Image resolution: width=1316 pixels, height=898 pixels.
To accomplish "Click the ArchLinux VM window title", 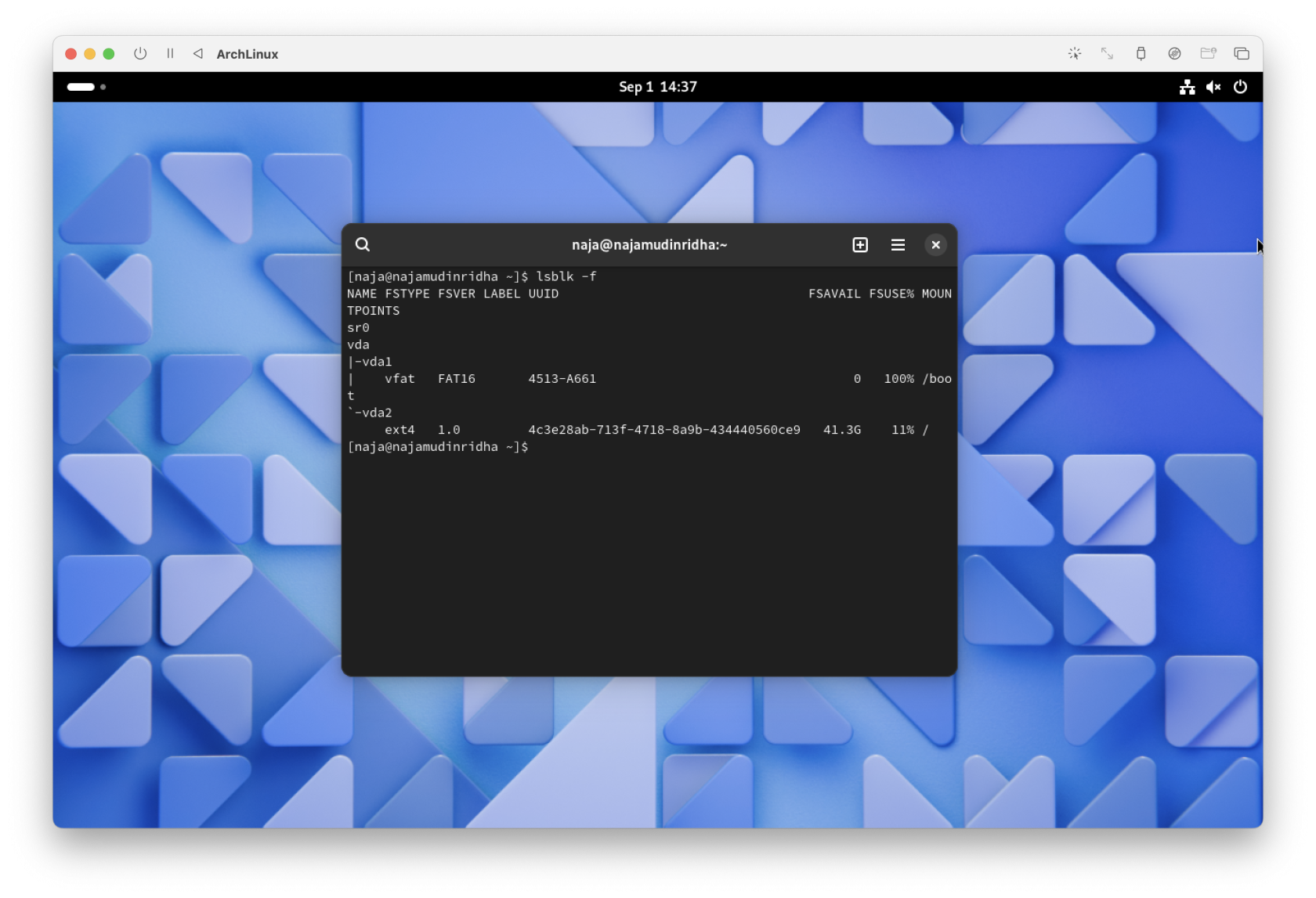I will point(248,54).
